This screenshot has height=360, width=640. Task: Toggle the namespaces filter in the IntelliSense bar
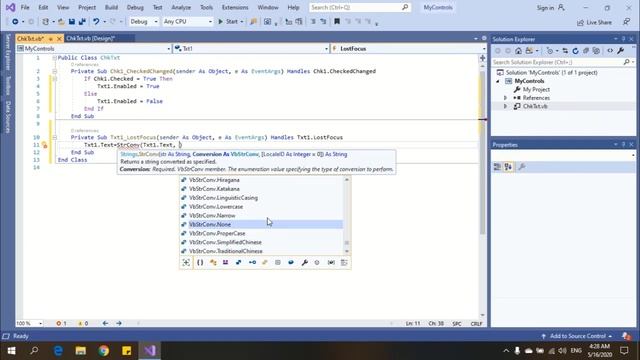click(200, 262)
